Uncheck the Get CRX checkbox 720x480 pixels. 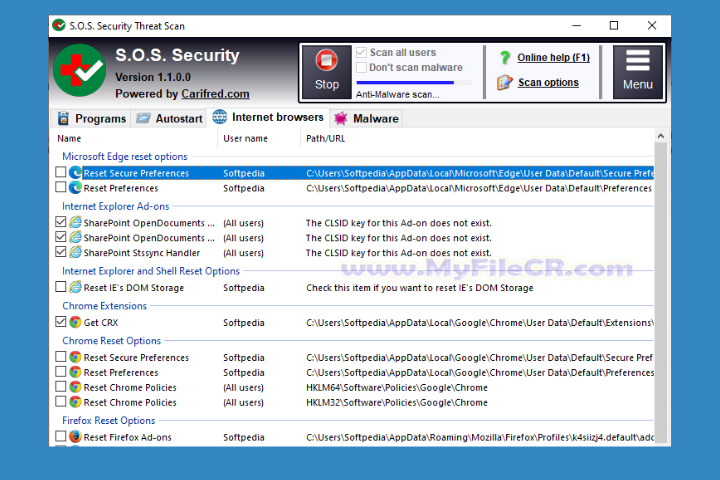61,322
